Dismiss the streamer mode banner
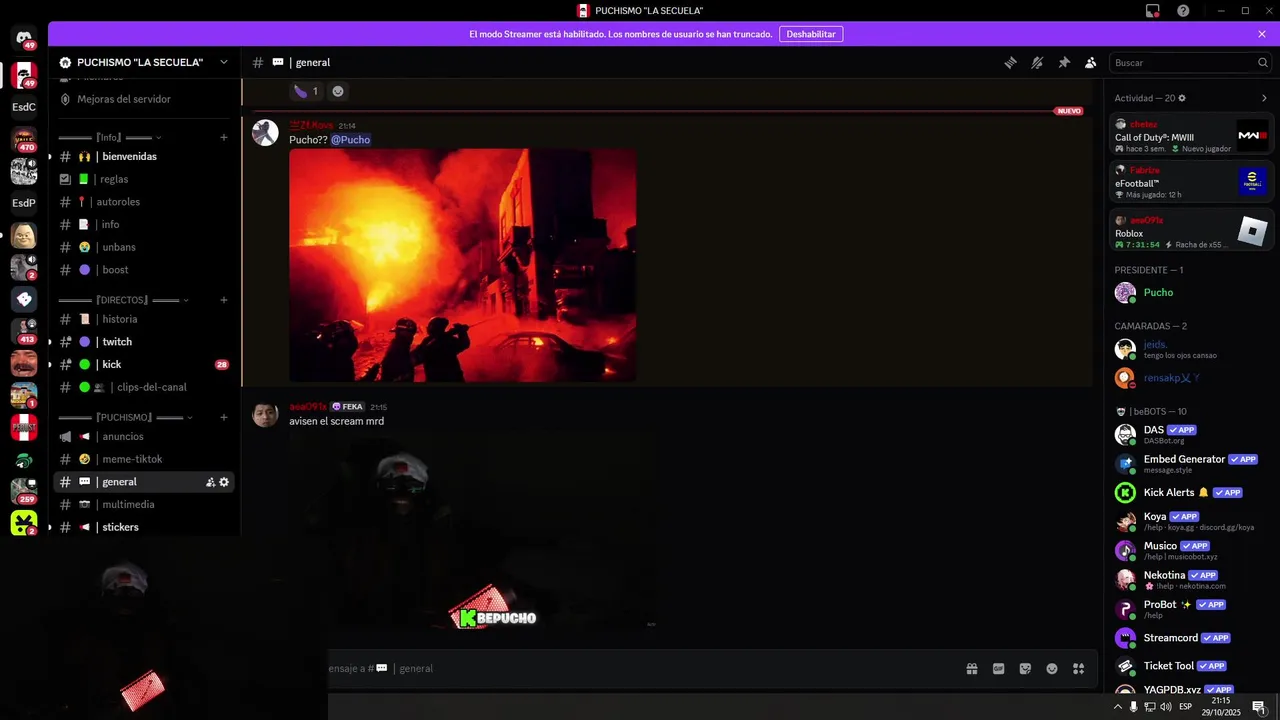 pyautogui.click(x=1262, y=34)
